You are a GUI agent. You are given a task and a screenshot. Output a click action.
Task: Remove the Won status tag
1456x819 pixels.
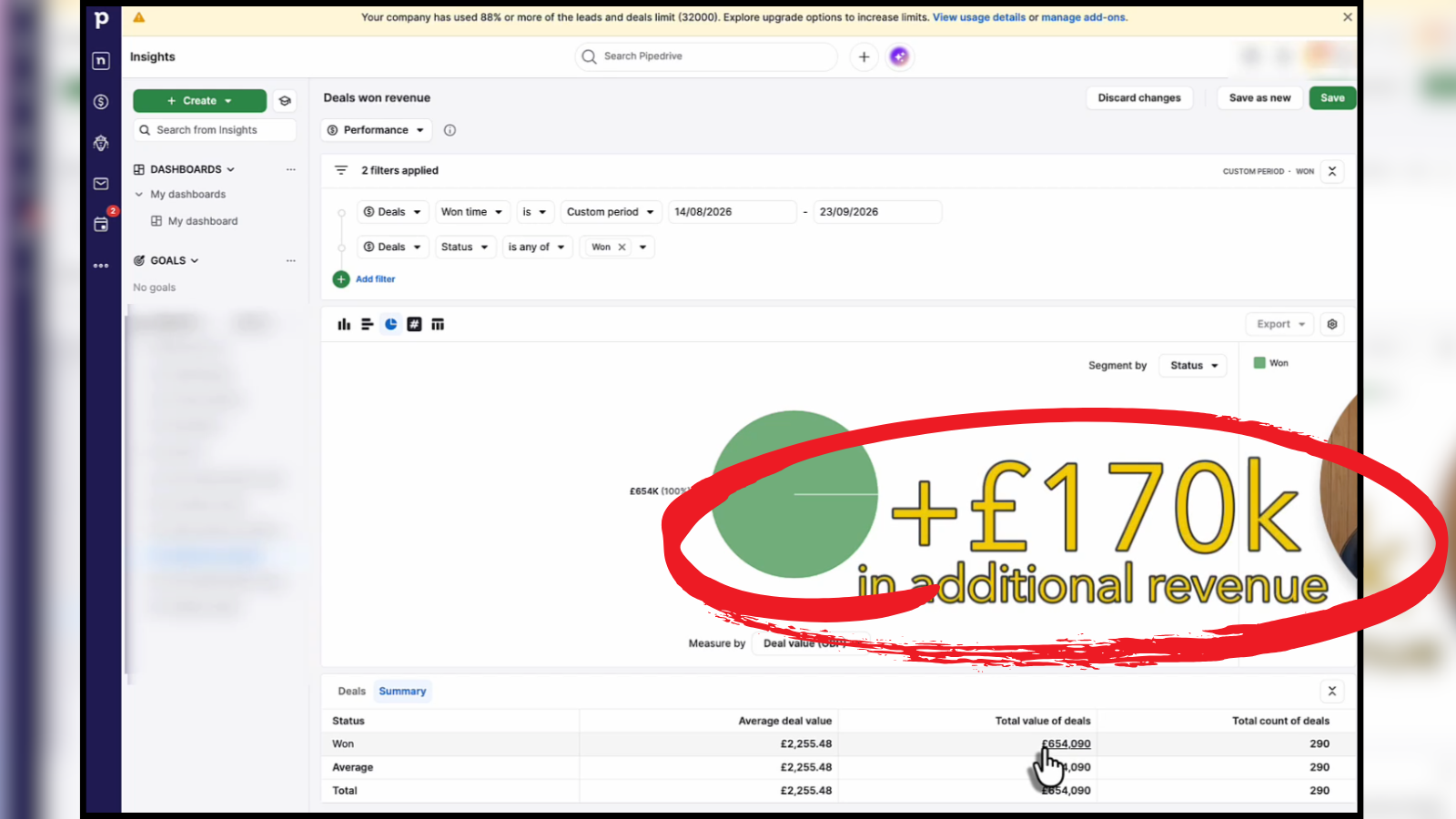pyautogui.click(x=622, y=248)
